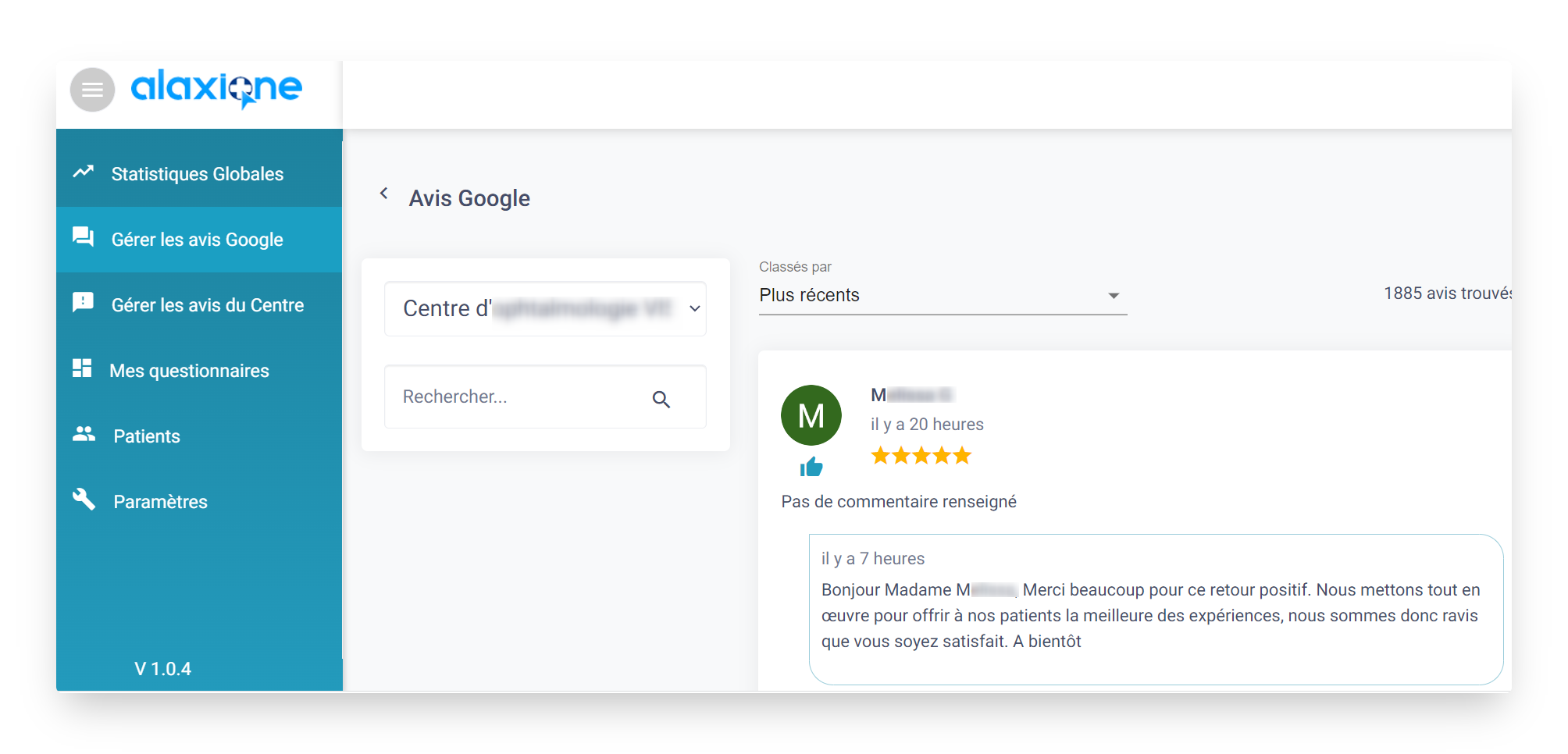This screenshot has height=754, width=1568.
Task: Go back using the arrow beside Avis Google
Action: 383,194
